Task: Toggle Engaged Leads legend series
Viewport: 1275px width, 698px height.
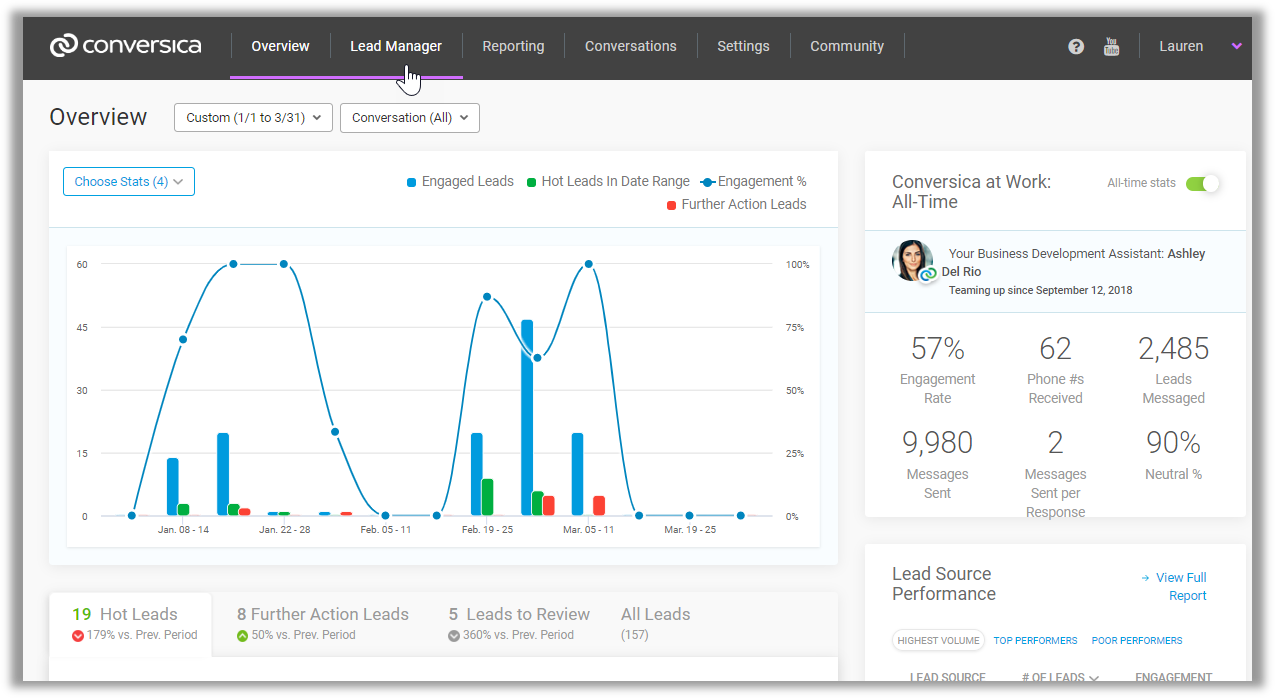Action: [x=460, y=182]
